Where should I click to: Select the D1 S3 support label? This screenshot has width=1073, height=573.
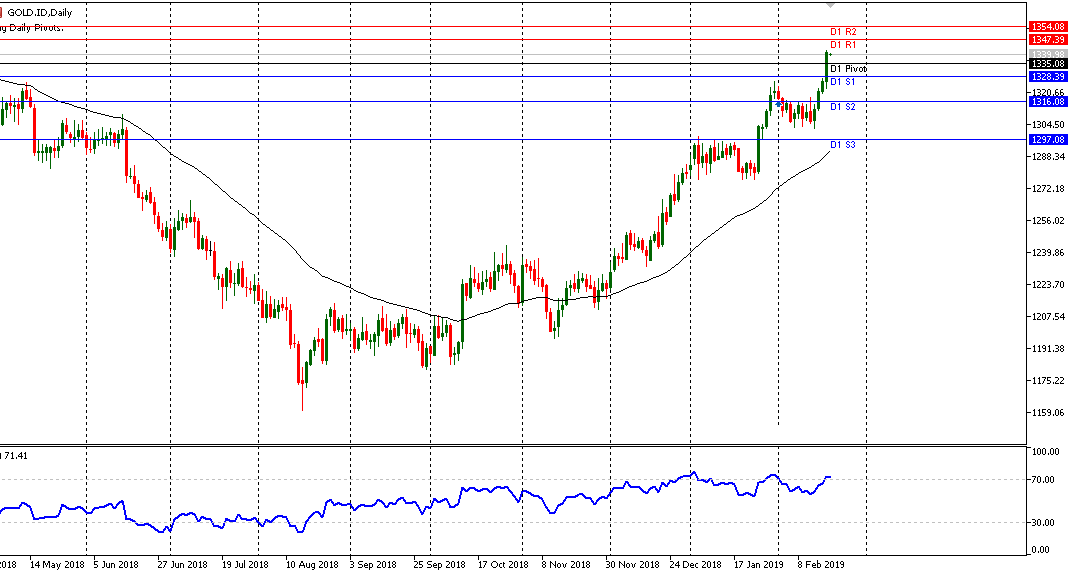843,145
